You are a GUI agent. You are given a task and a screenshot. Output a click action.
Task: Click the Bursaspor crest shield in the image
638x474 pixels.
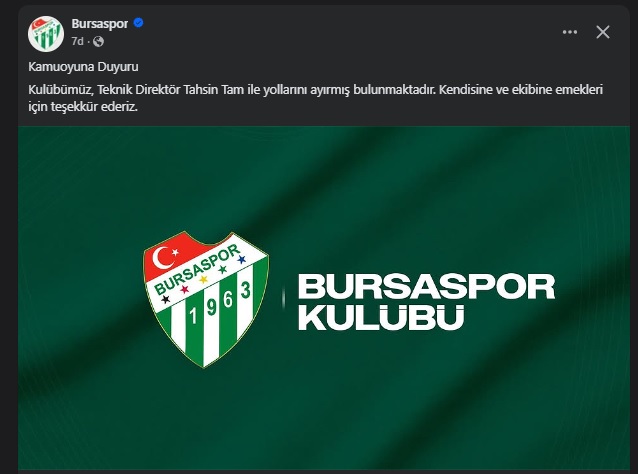[205, 299]
